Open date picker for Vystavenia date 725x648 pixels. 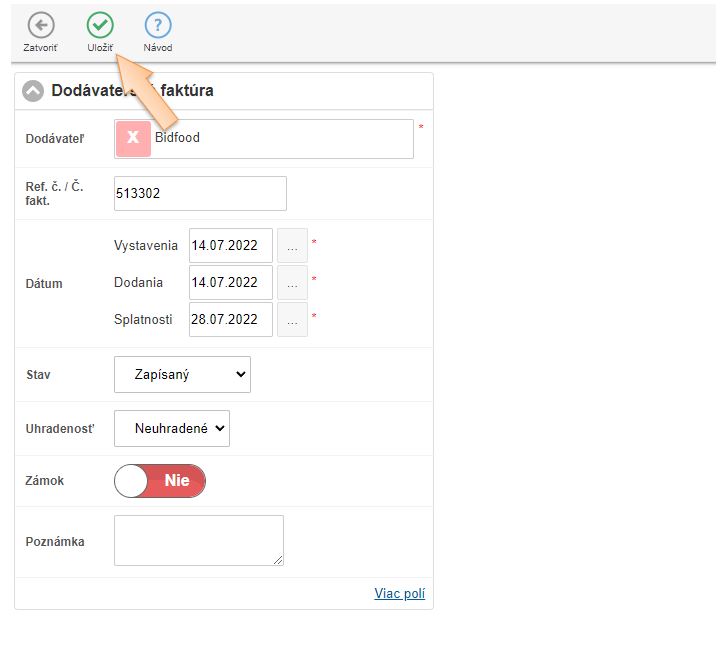pyautogui.click(x=292, y=245)
